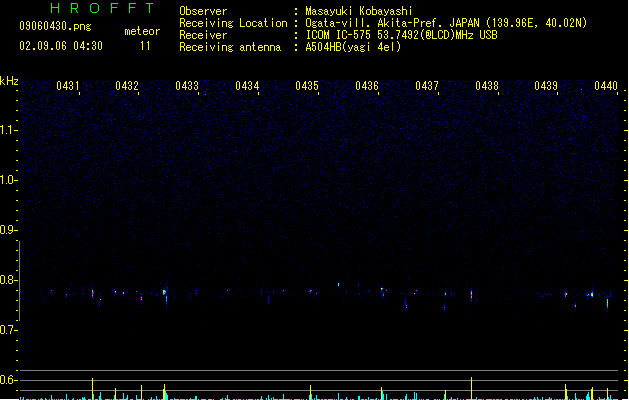Image resolution: width=629 pixels, height=400 pixels.
Task: Click the 0436 time marker
Action: 367,86
